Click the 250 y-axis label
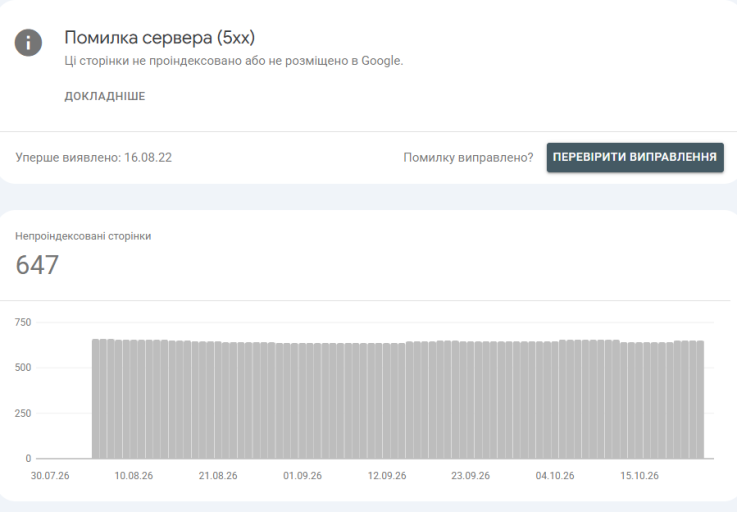 pos(23,413)
